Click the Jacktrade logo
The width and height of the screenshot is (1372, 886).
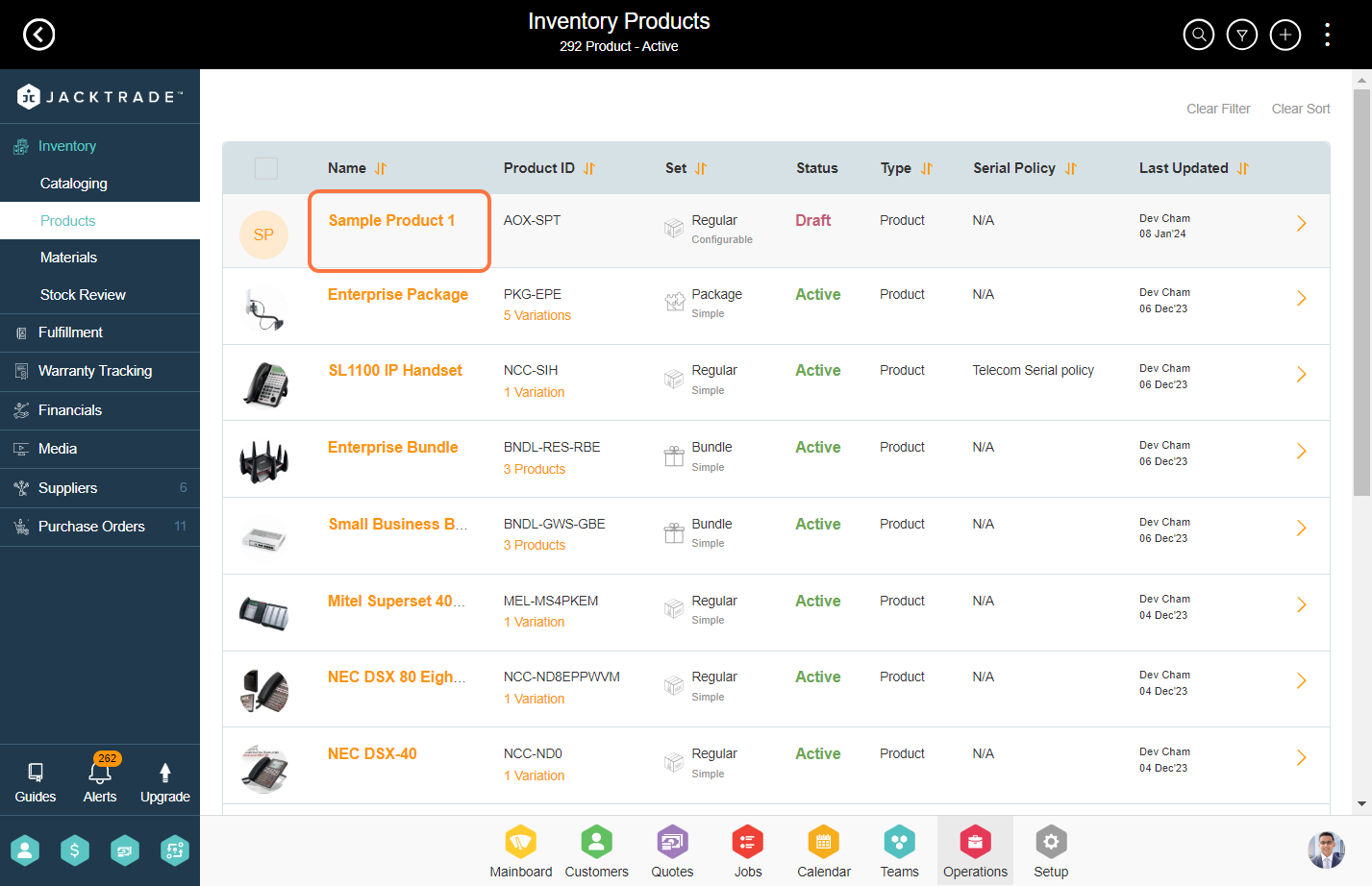pyautogui.click(x=100, y=96)
